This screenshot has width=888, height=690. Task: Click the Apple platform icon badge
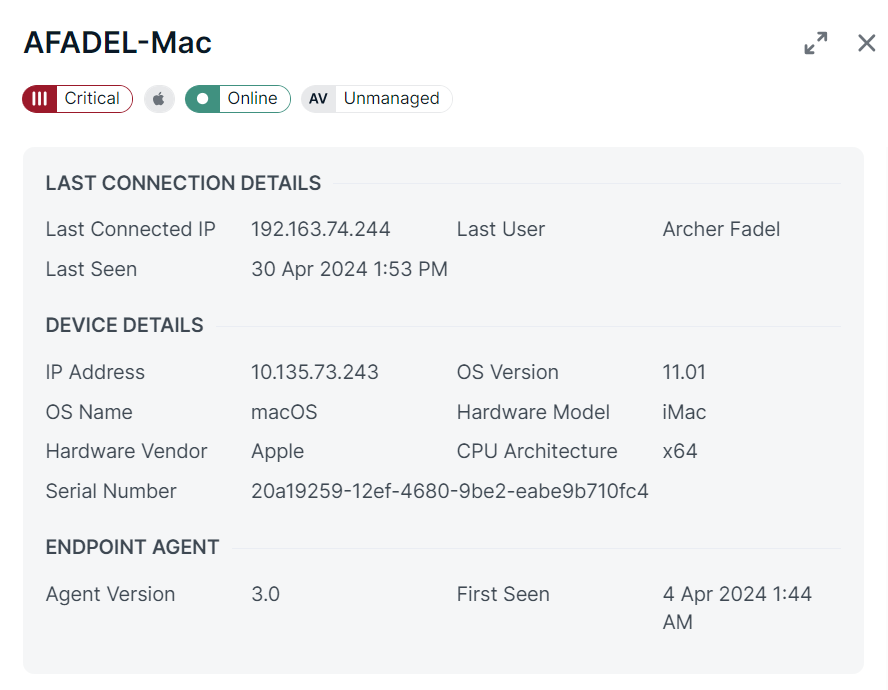[159, 99]
